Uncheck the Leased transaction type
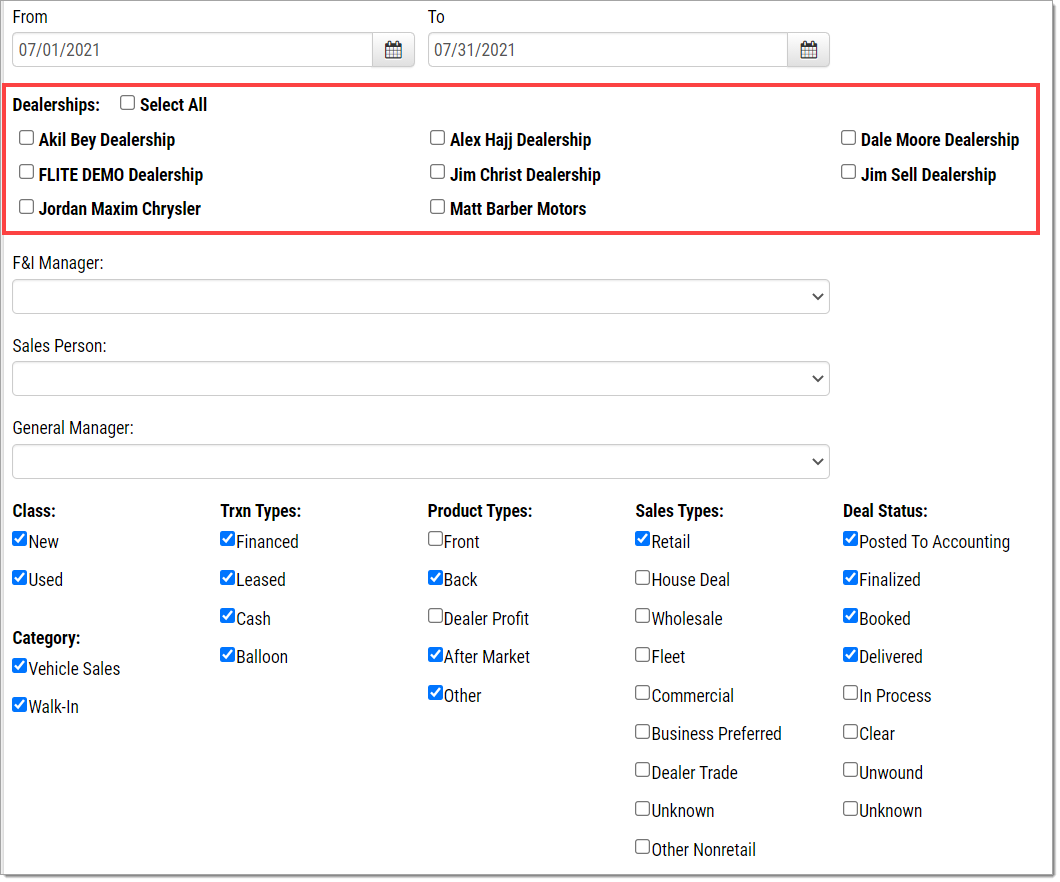This screenshot has width=1060, height=882. [x=227, y=578]
